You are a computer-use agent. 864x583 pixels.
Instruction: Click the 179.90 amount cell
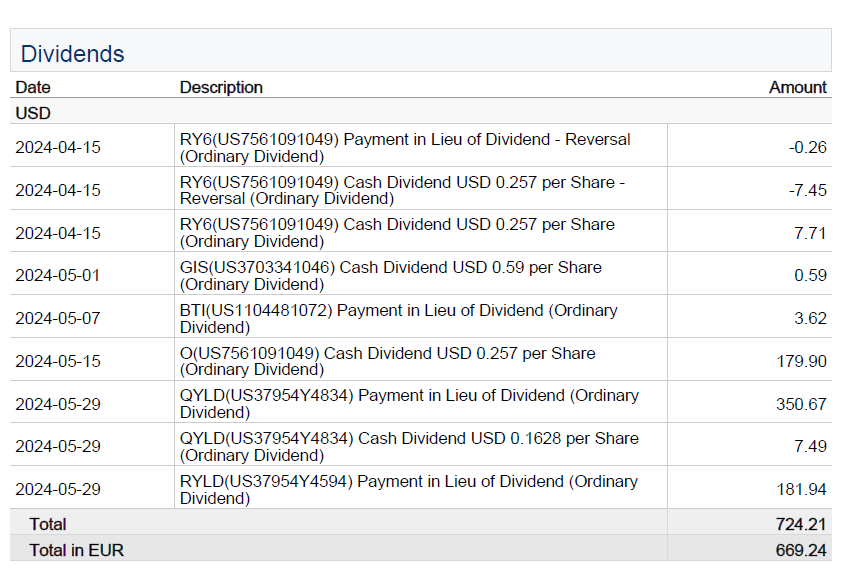point(802,361)
